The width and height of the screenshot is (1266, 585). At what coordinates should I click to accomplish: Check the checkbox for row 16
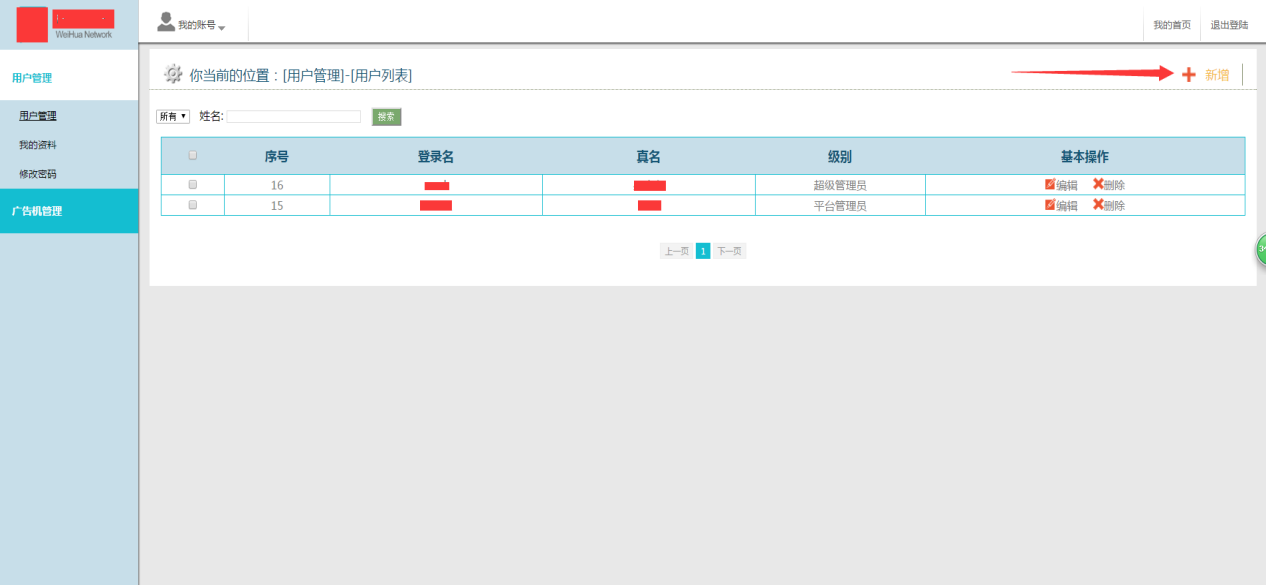193,185
